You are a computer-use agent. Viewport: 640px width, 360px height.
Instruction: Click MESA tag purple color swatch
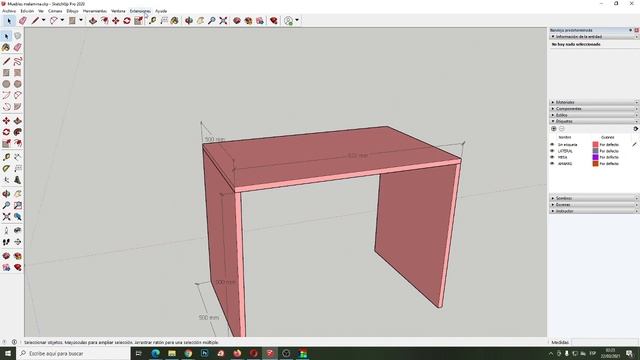595,157
